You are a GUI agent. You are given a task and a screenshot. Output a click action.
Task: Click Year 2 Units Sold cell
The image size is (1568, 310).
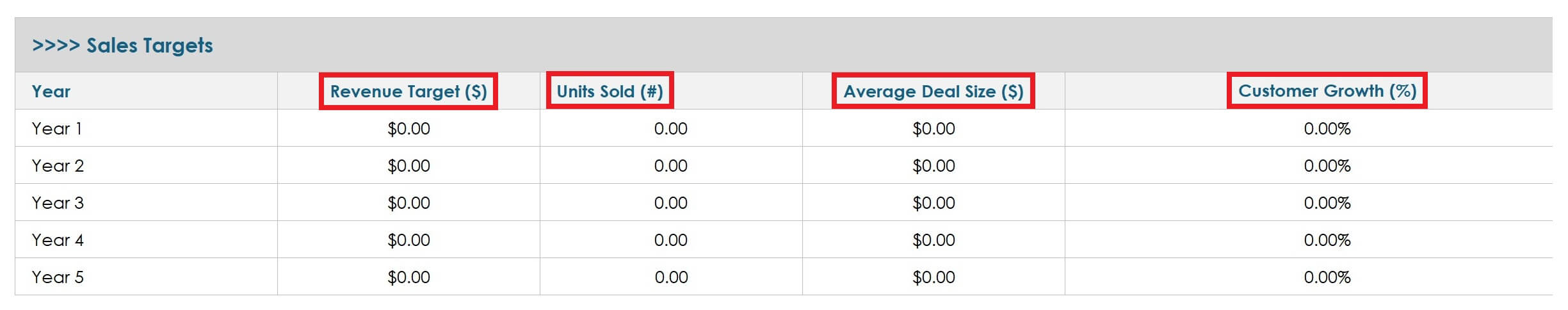click(x=670, y=166)
